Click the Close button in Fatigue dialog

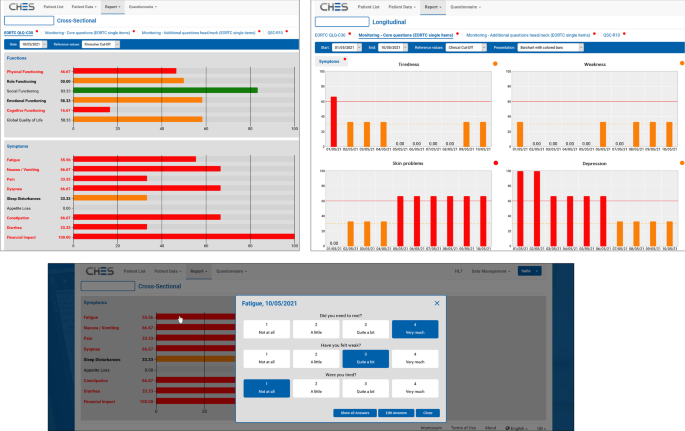[428, 413]
